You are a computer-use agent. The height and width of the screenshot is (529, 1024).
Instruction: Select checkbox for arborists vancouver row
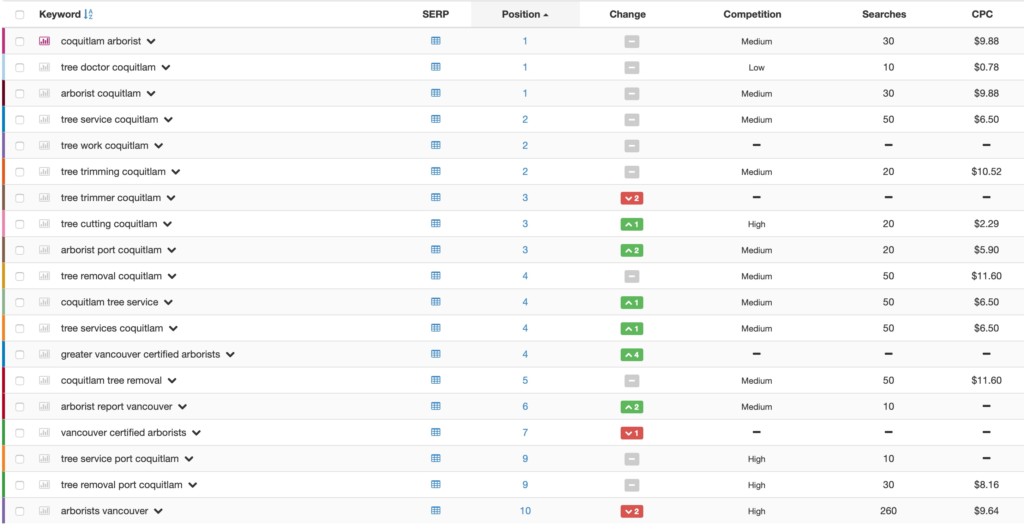pyautogui.click(x=20, y=511)
